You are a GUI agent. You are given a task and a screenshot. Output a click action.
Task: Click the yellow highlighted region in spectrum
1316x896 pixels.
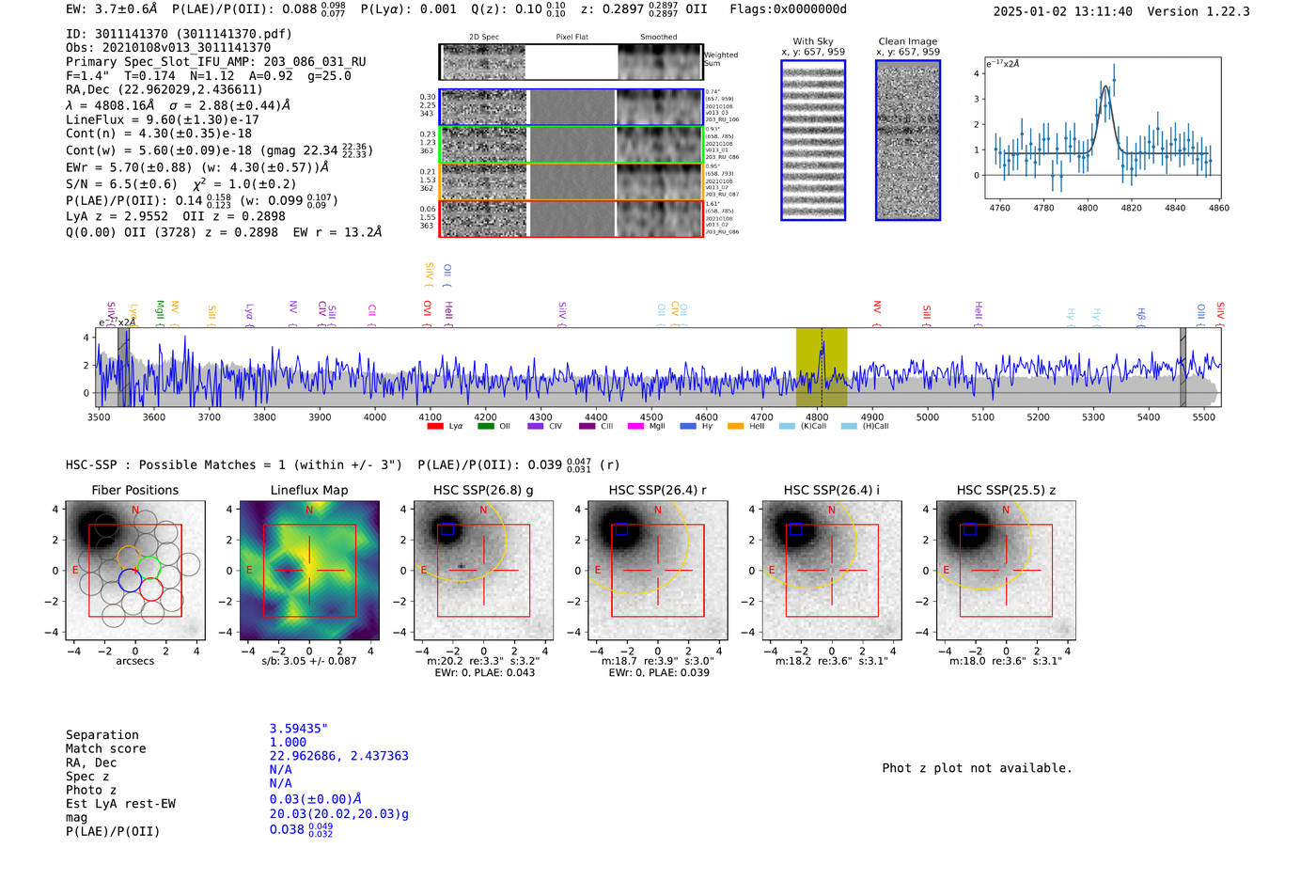point(822,368)
